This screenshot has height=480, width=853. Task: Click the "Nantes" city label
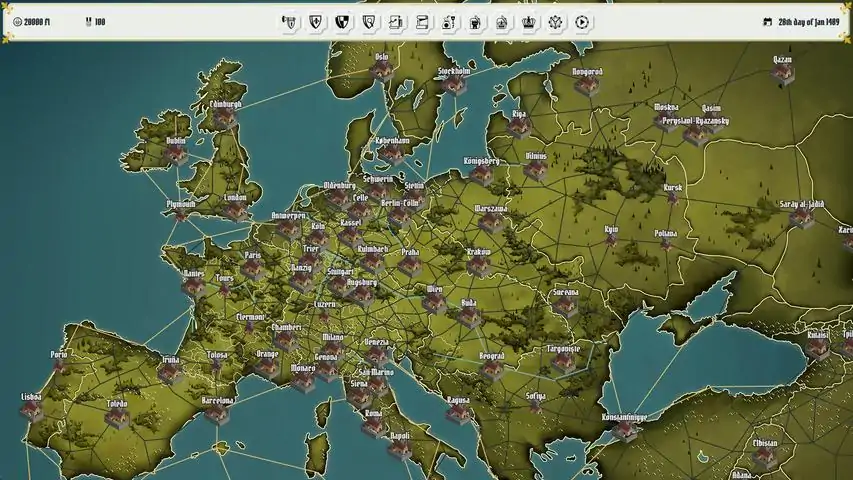[x=194, y=274]
